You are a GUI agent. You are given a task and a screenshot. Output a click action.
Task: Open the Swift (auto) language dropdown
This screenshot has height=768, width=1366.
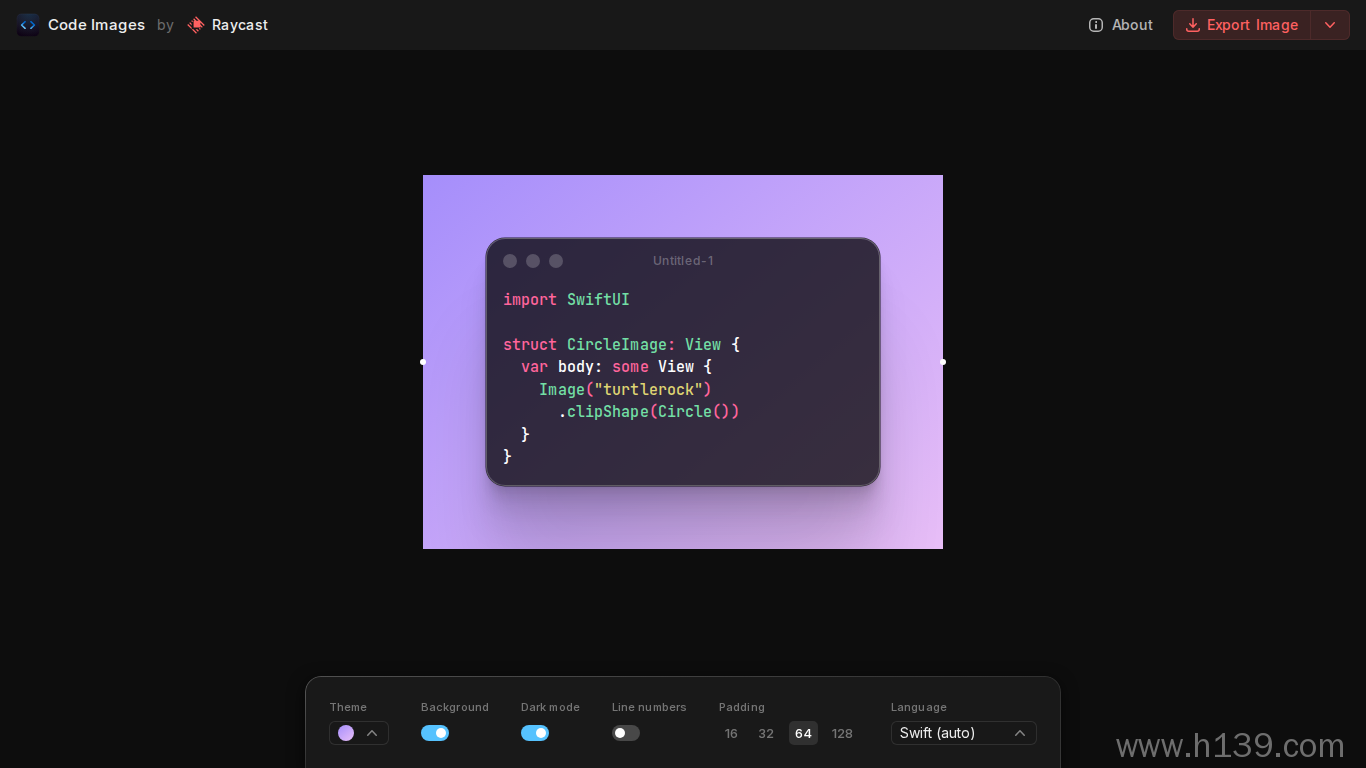964,733
